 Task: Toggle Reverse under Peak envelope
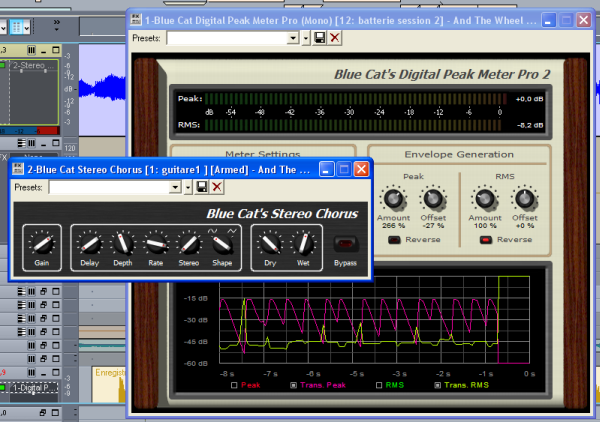[394, 240]
